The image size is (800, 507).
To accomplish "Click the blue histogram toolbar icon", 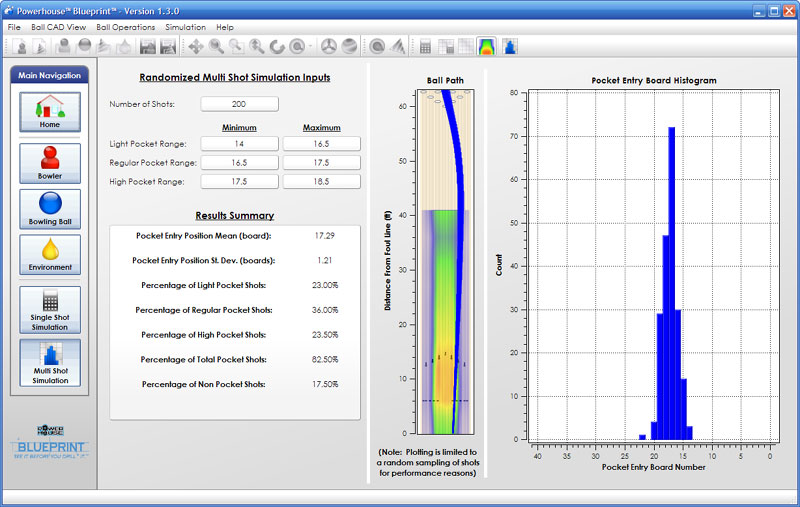I will pos(510,47).
